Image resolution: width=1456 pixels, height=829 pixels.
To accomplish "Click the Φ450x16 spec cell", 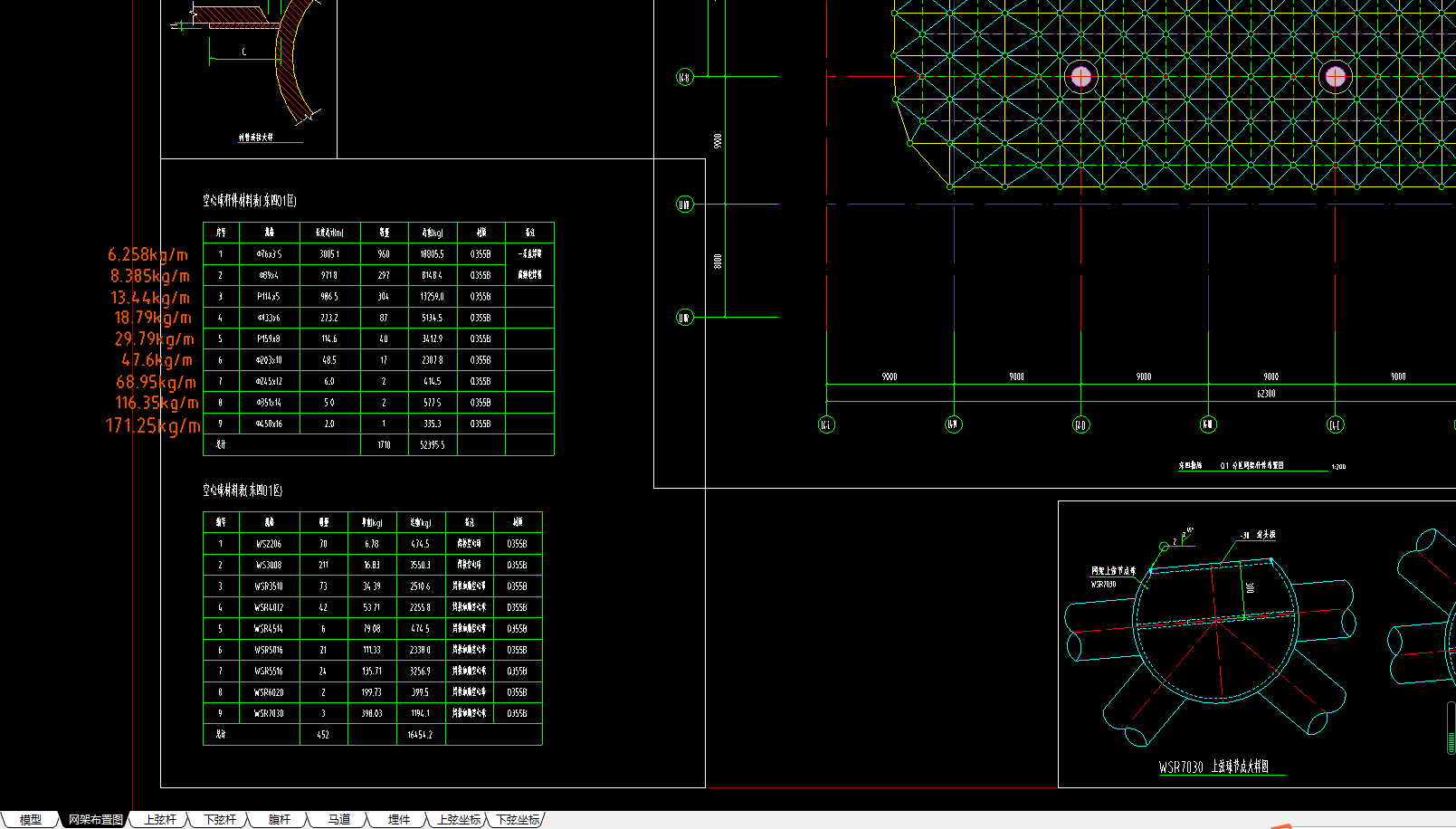I will [269, 424].
